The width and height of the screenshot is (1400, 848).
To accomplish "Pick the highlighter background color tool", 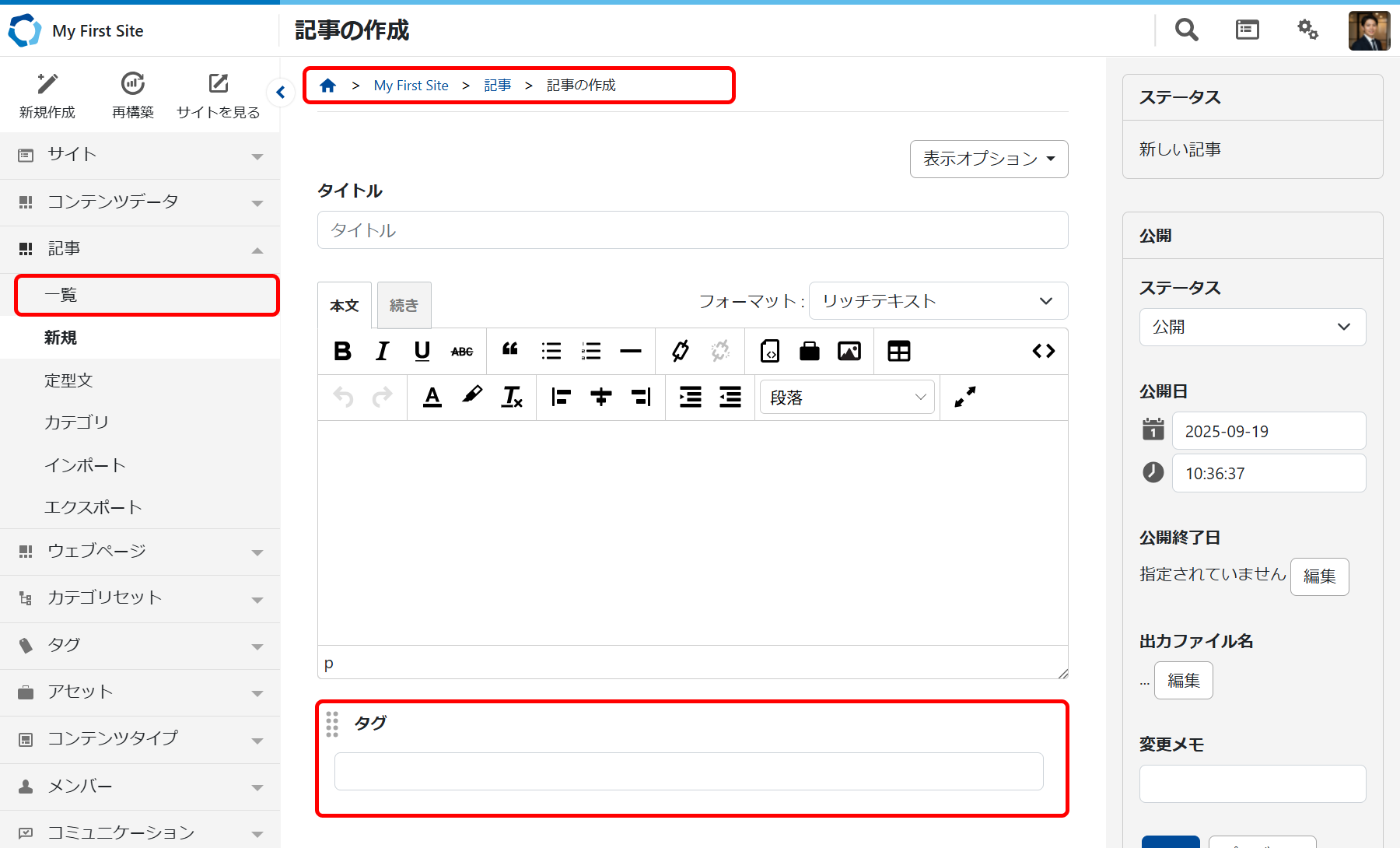I will (x=471, y=397).
